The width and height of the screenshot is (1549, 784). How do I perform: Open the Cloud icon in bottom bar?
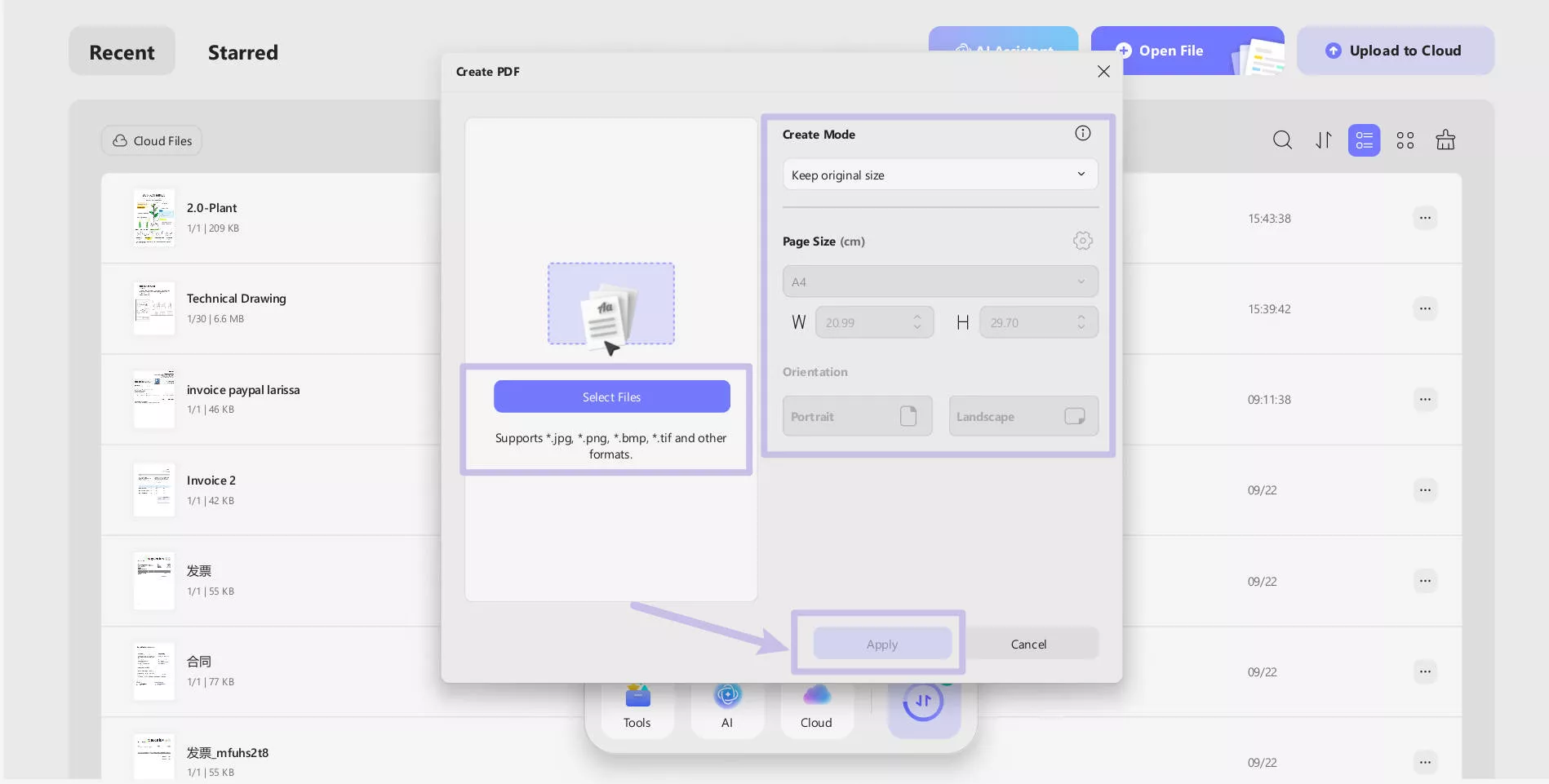(816, 703)
